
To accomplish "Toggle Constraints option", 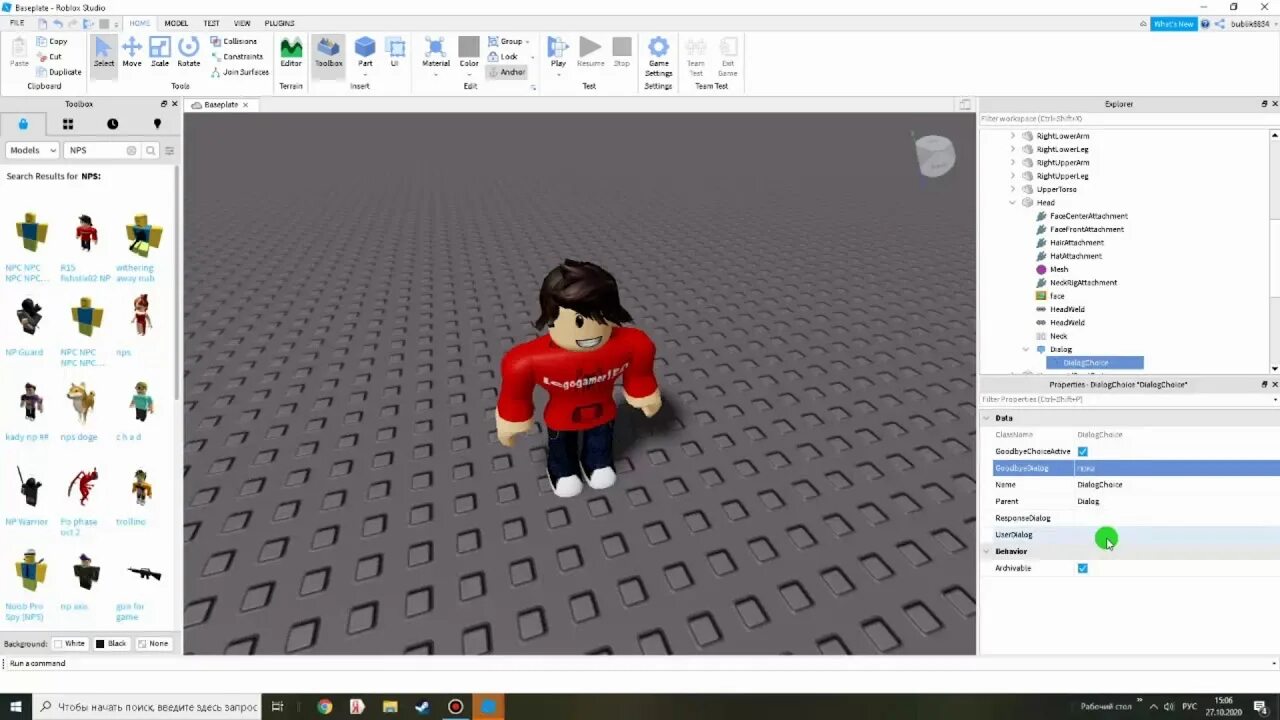I will pos(236,57).
